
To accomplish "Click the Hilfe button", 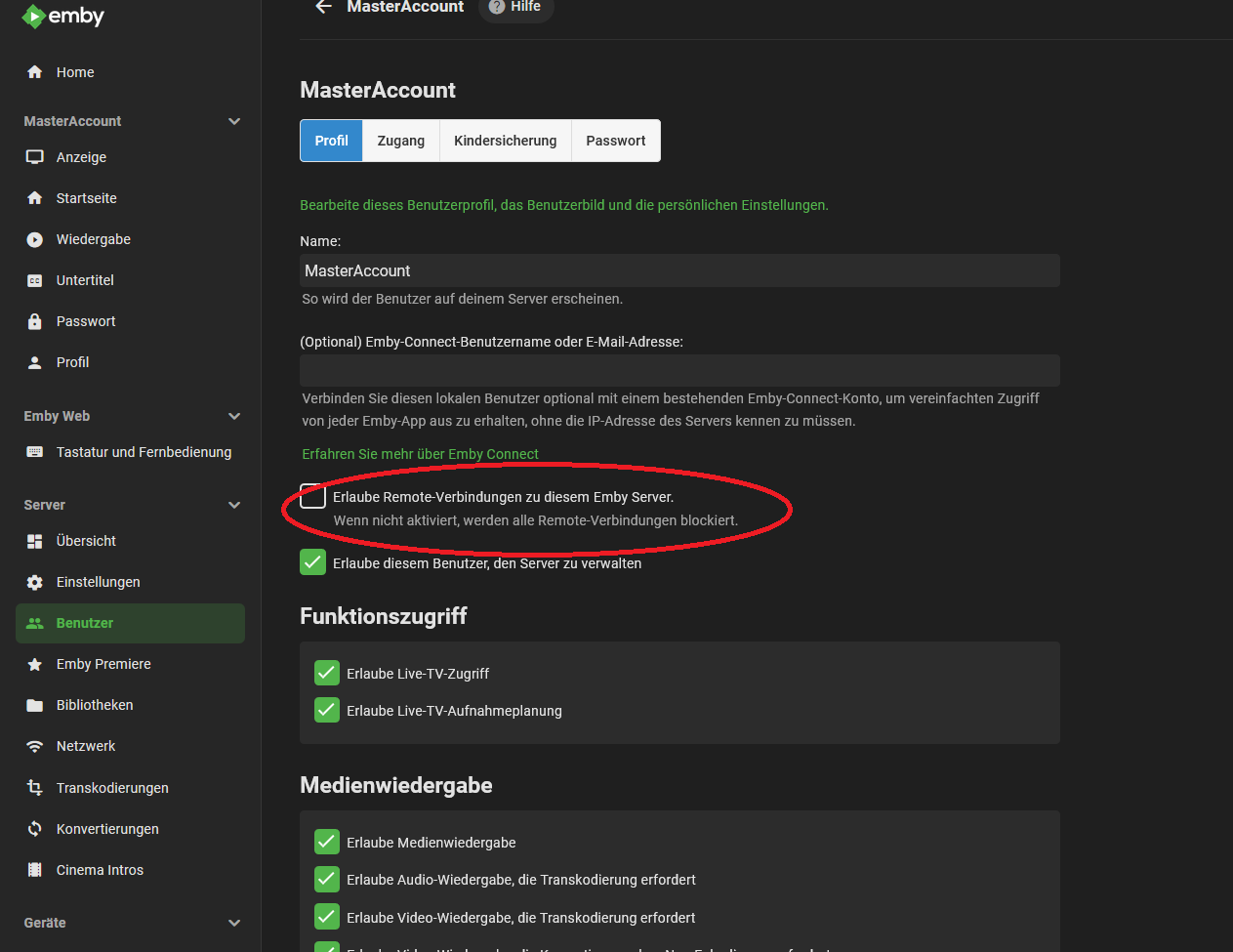I will [x=515, y=8].
